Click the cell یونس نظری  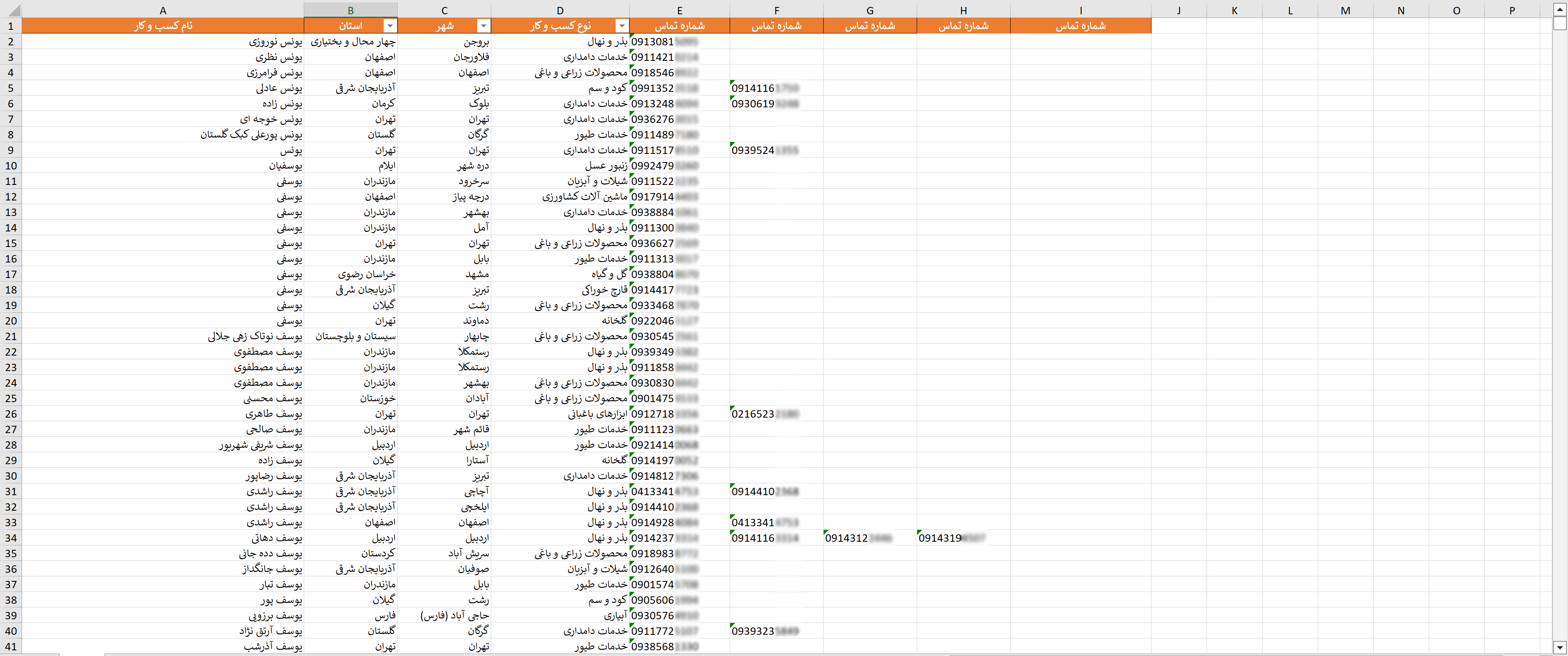click(x=163, y=57)
